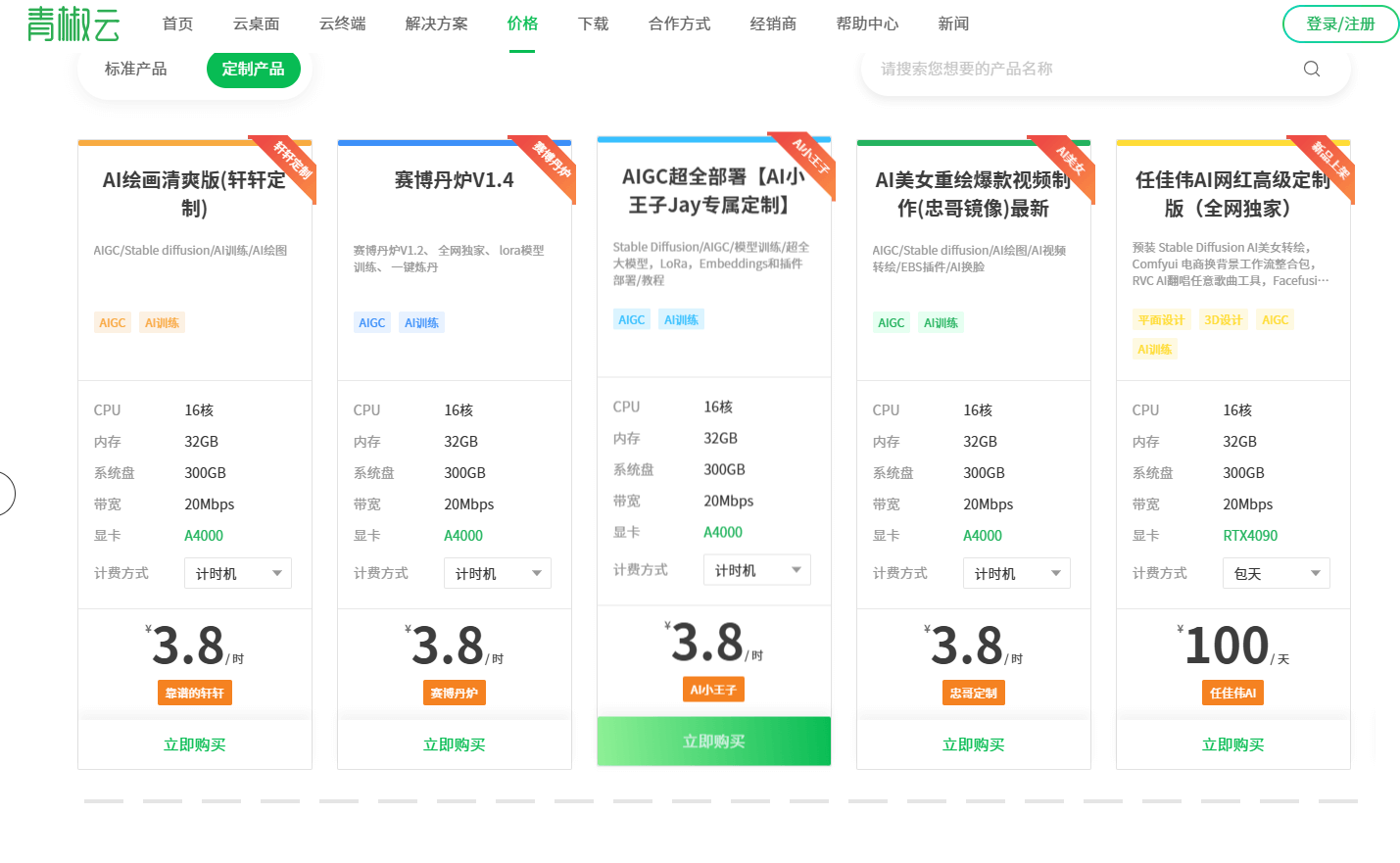Click the 平面设计 tag

(1161, 319)
